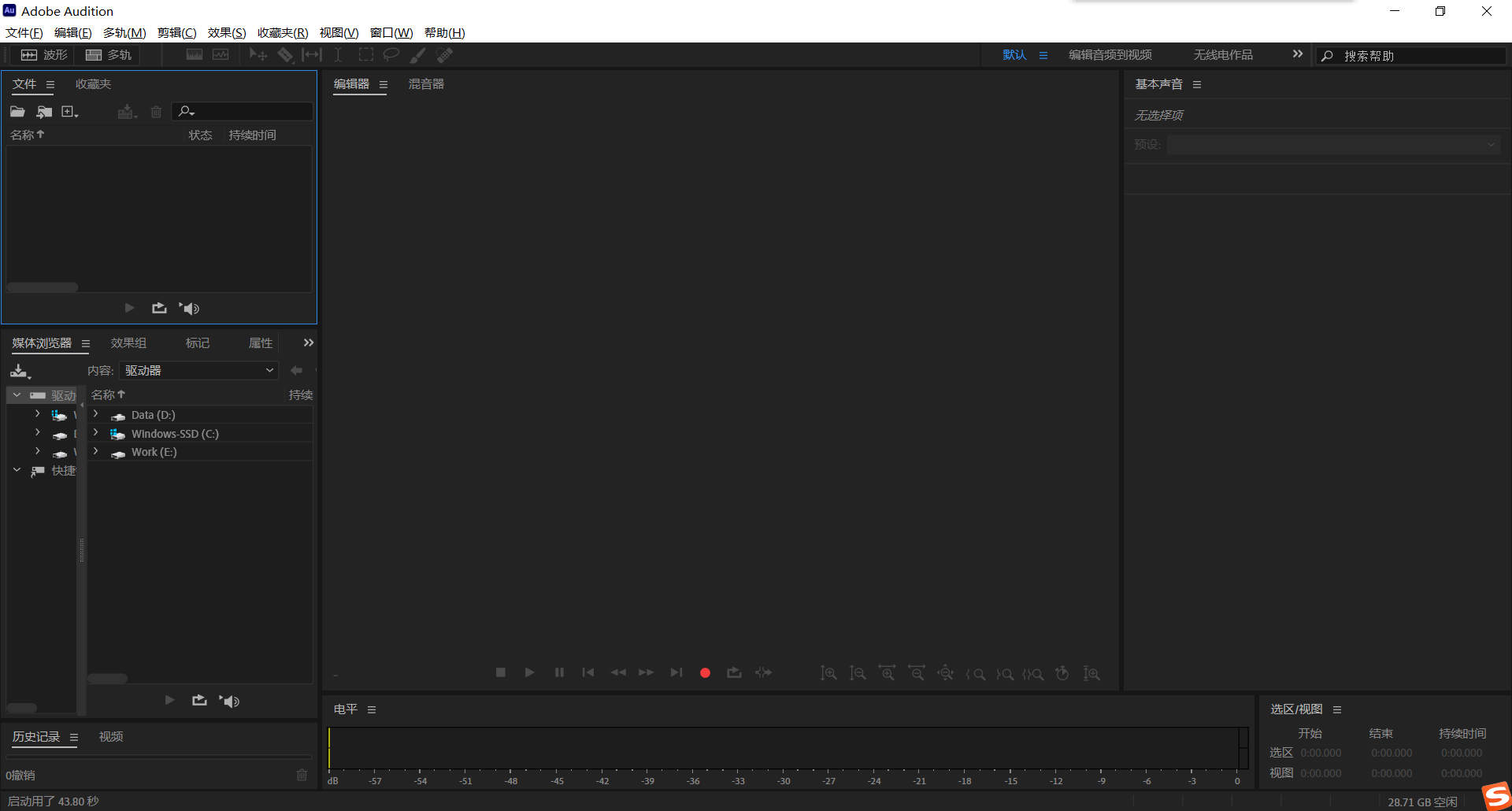
Task: Open file using folder icon in Files panel
Action: [17, 112]
